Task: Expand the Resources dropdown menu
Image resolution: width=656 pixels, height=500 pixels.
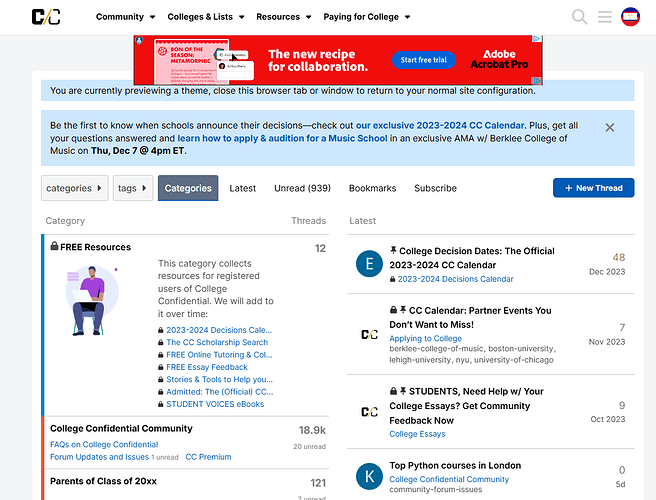Action: pos(284,17)
